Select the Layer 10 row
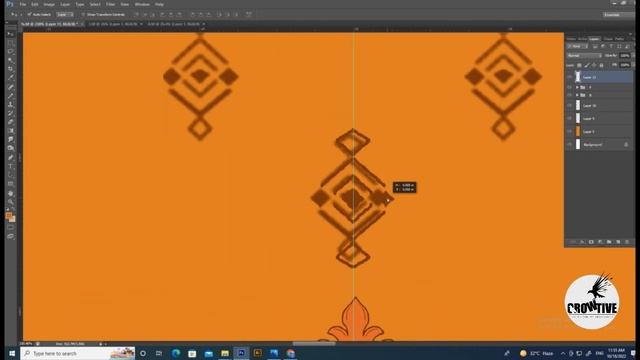This screenshot has height=360, width=640. [599, 105]
